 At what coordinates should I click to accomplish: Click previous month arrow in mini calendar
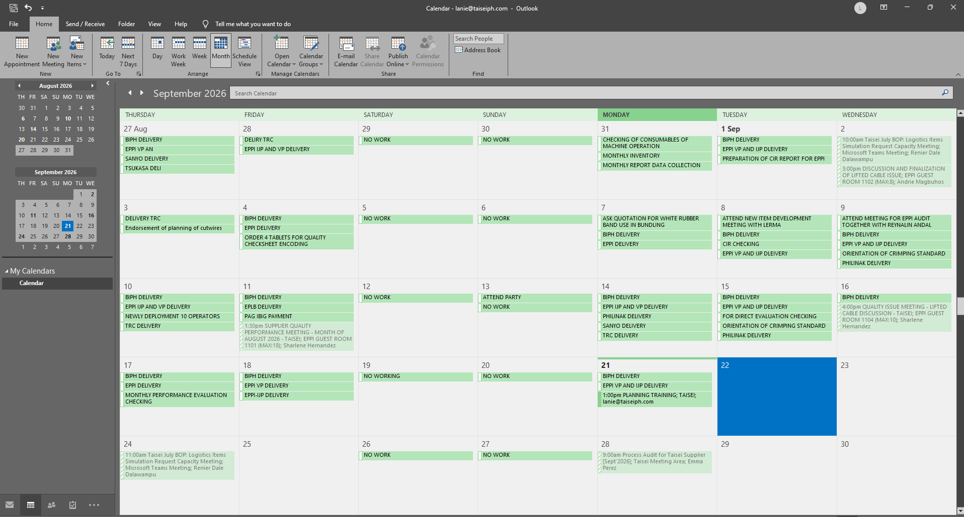(x=19, y=86)
